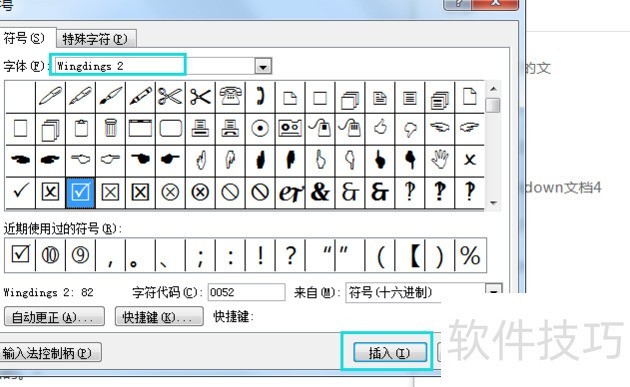The image size is (630, 387).
Task: Pick recently used checked box symbol
Action: coord(20,255)
